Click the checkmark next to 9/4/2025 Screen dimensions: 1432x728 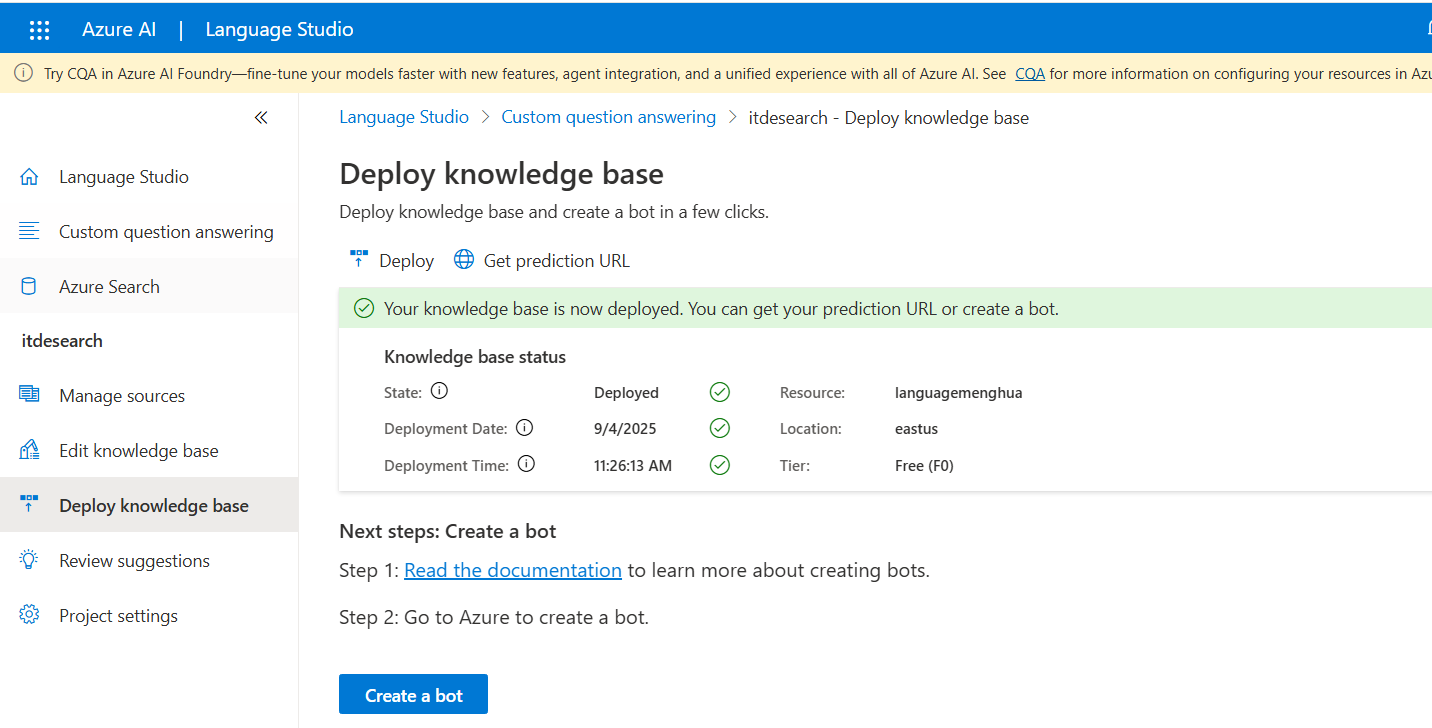[x=719, y=428]
